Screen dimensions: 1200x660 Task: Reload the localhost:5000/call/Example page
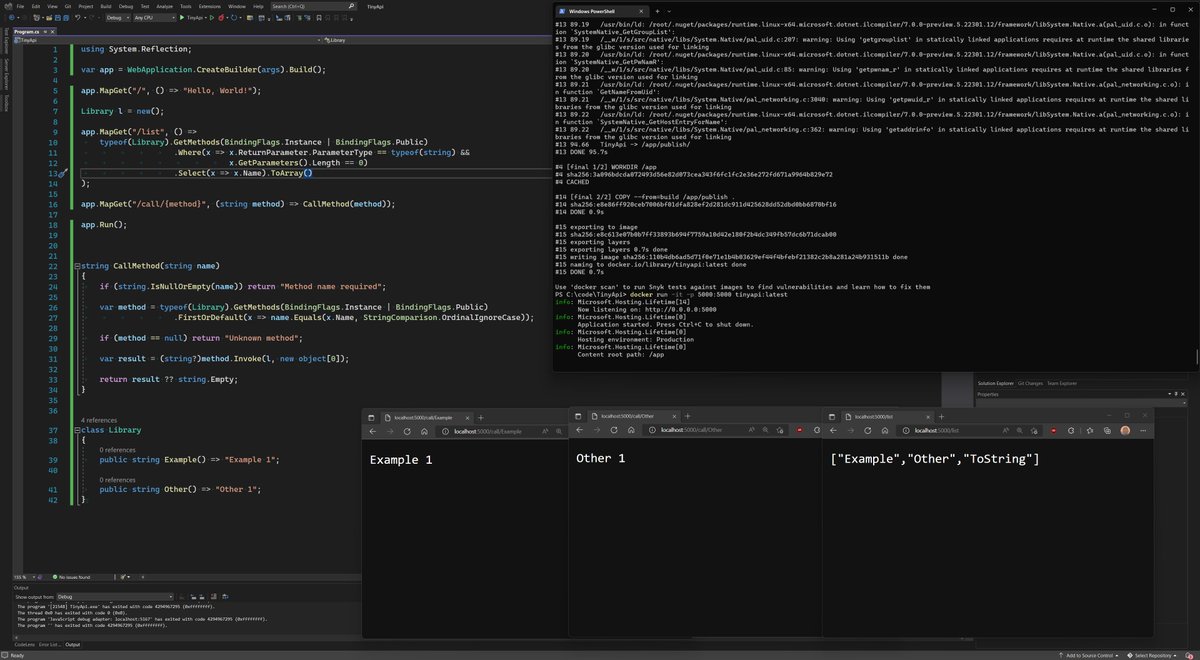coord(407,431)
